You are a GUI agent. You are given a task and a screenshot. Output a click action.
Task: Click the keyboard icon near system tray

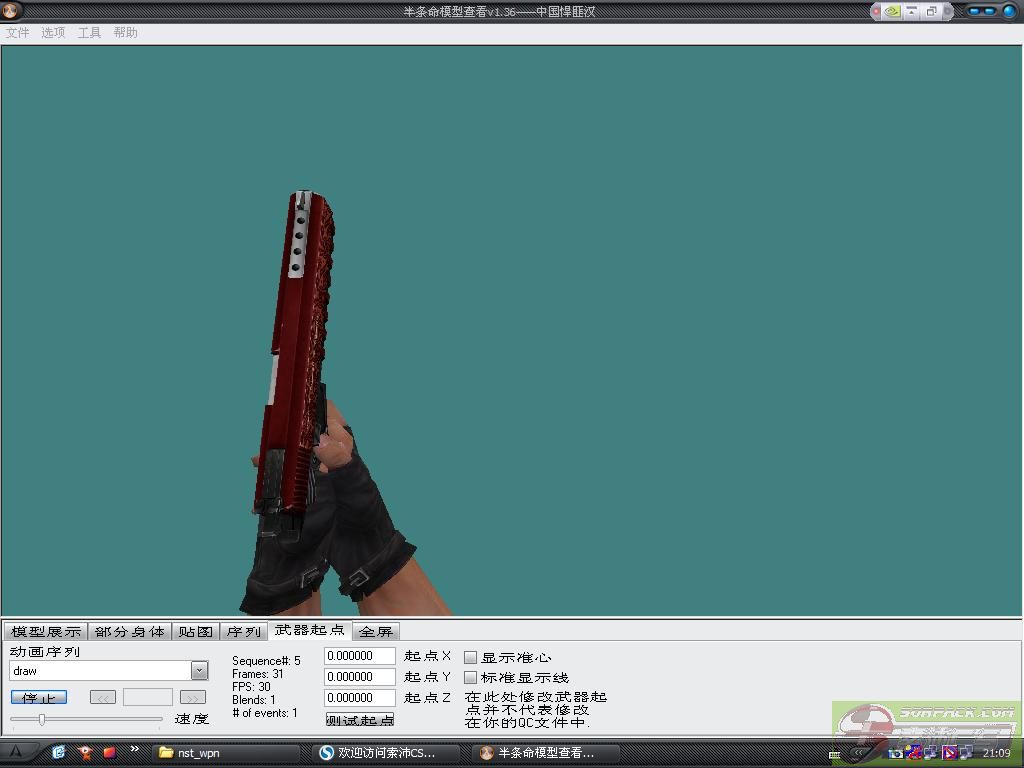coord(835,754)
